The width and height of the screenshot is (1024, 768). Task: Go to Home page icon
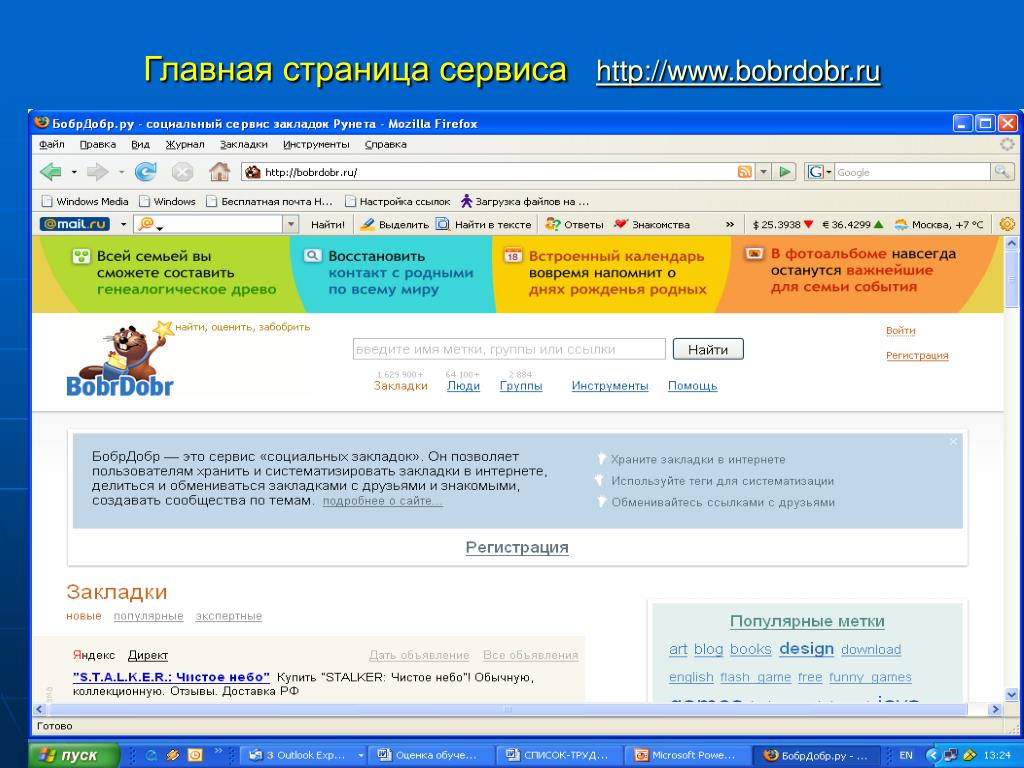pyautogui.click(x=219, y=172)
